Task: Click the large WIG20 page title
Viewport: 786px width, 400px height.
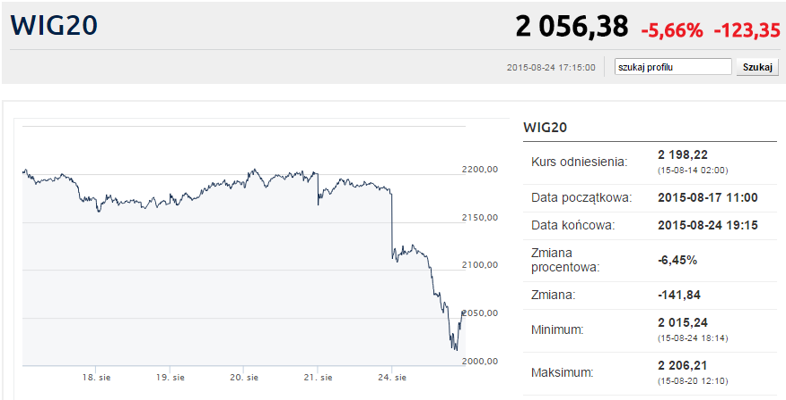Action: click(55, 27)
